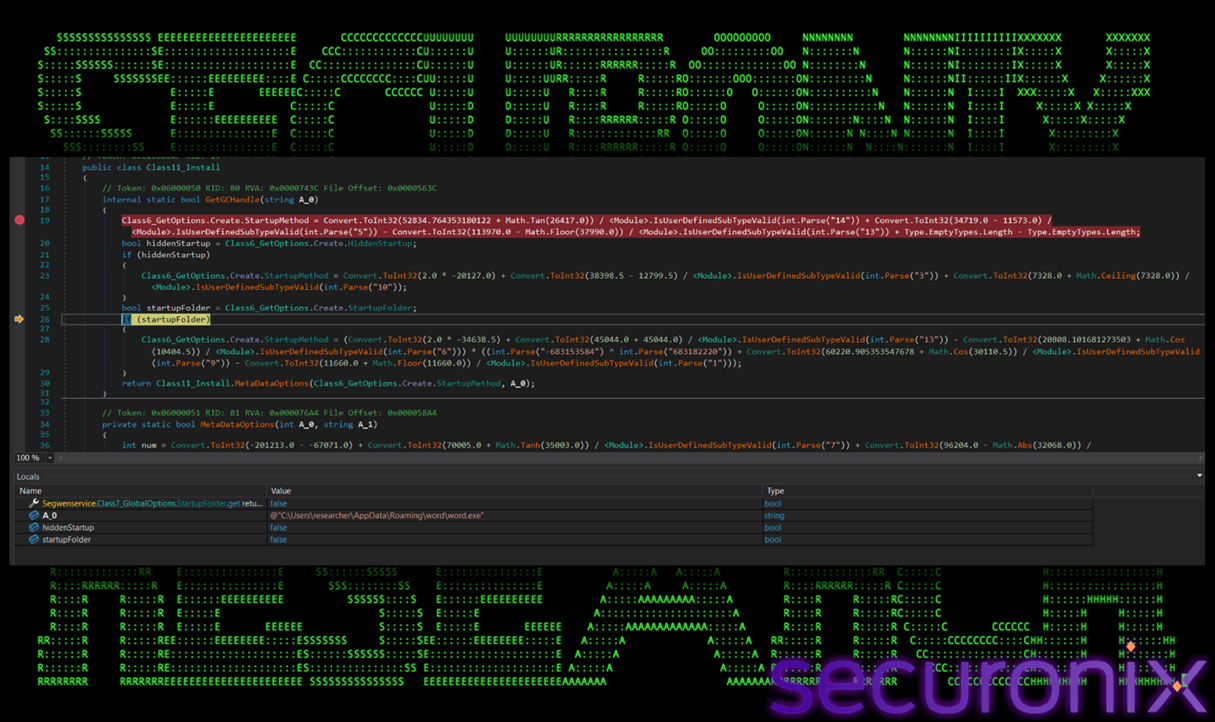1215x722 pixels.
Task: Click the false value of hiddenStartup
Action: [278, 528]
